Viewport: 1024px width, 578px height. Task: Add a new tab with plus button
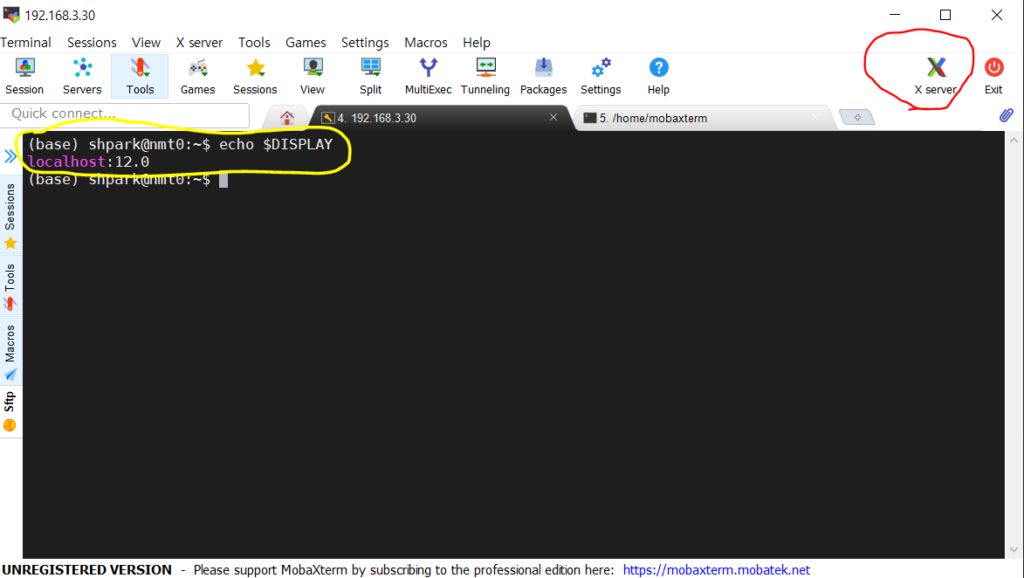[x=857, y=118]
